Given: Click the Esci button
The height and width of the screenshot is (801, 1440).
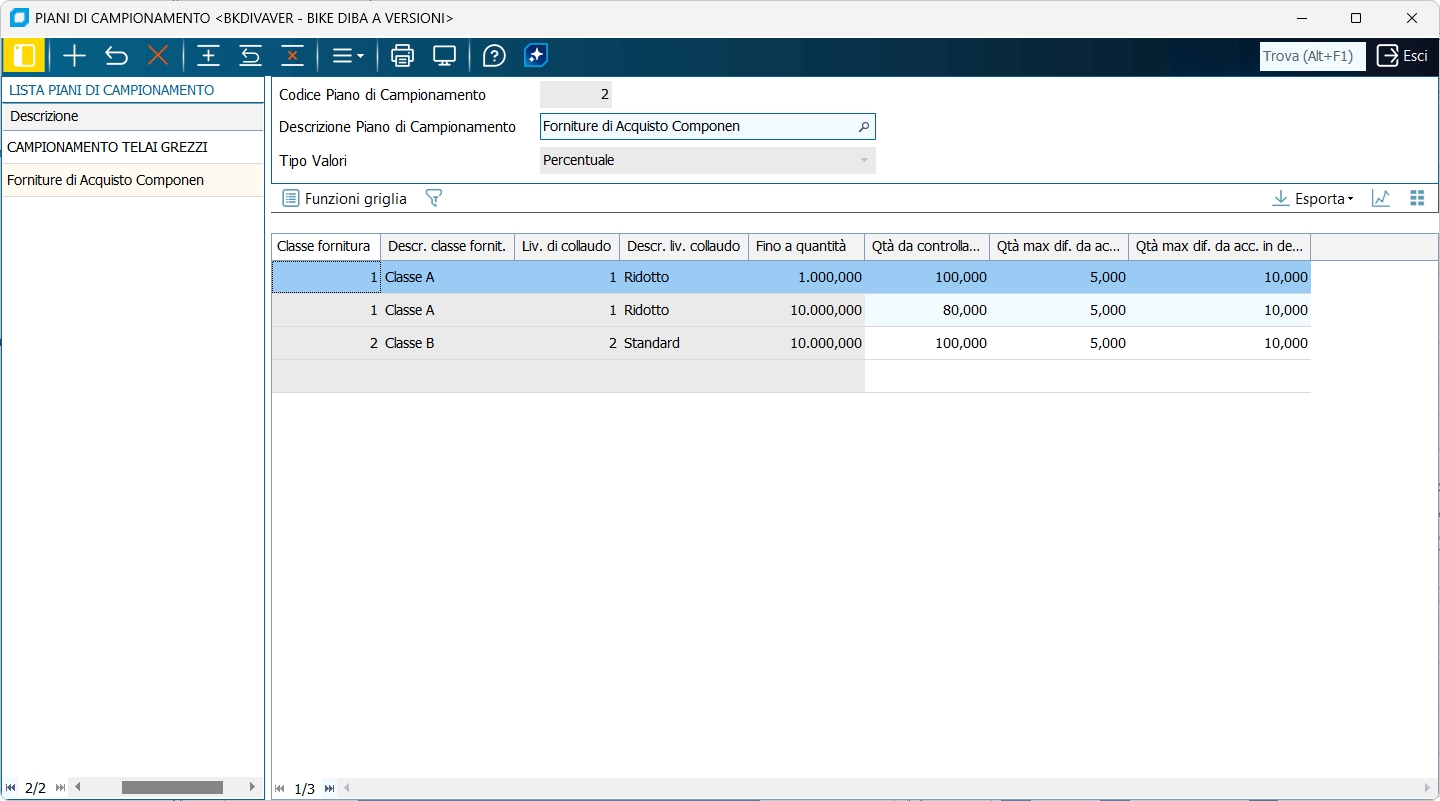Looking at the screenshot, I should pos(1402,56).
